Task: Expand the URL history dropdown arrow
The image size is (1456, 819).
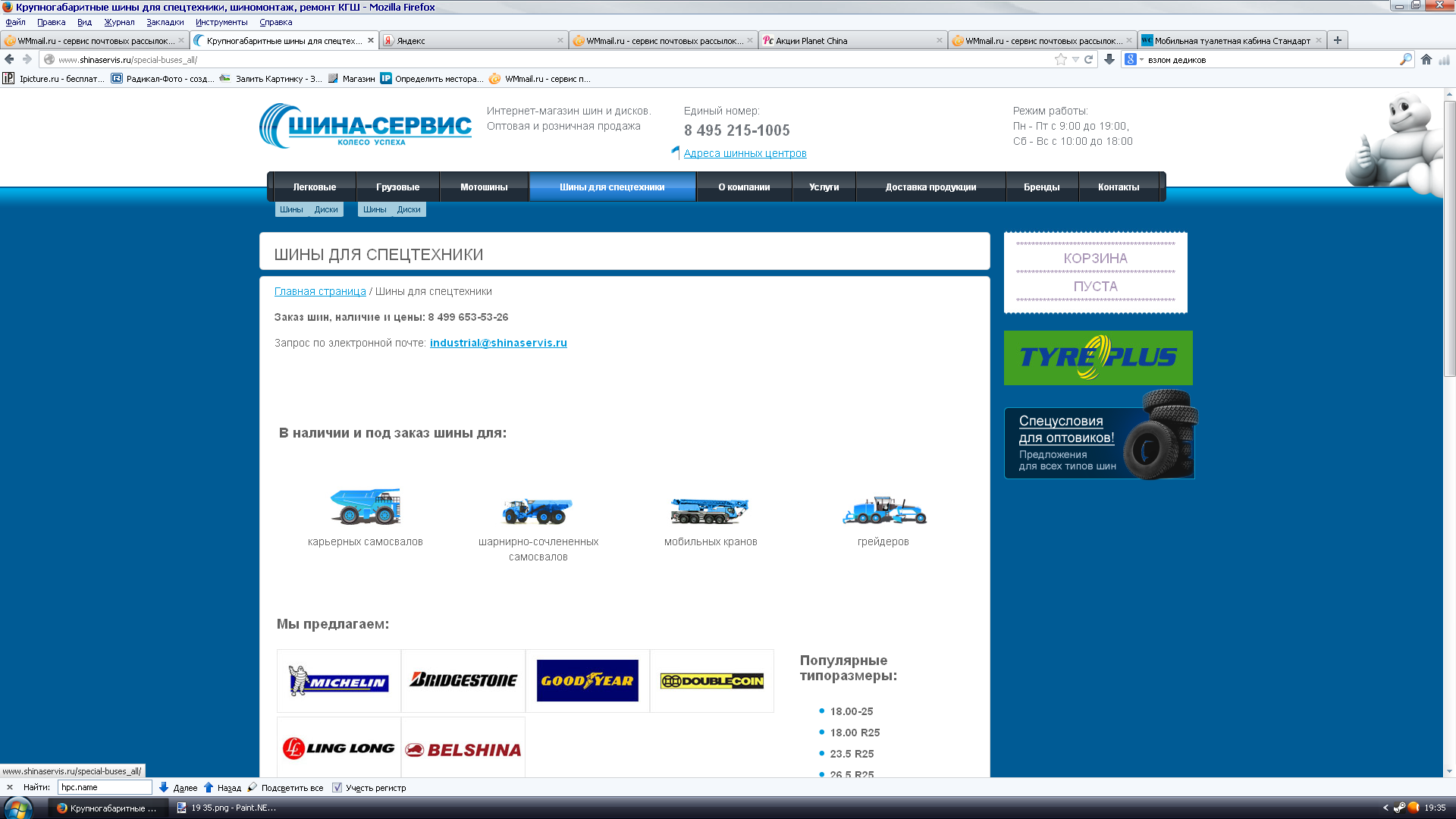Action: [1075, 59]
